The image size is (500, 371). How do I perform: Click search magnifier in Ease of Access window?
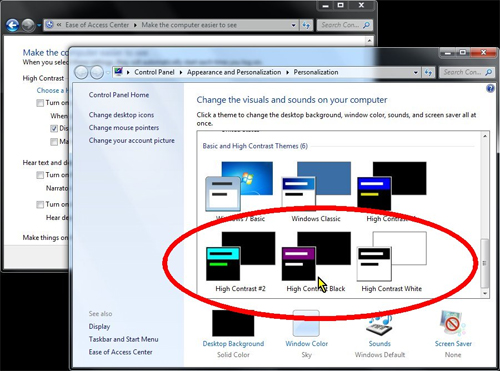coord(366,25)
